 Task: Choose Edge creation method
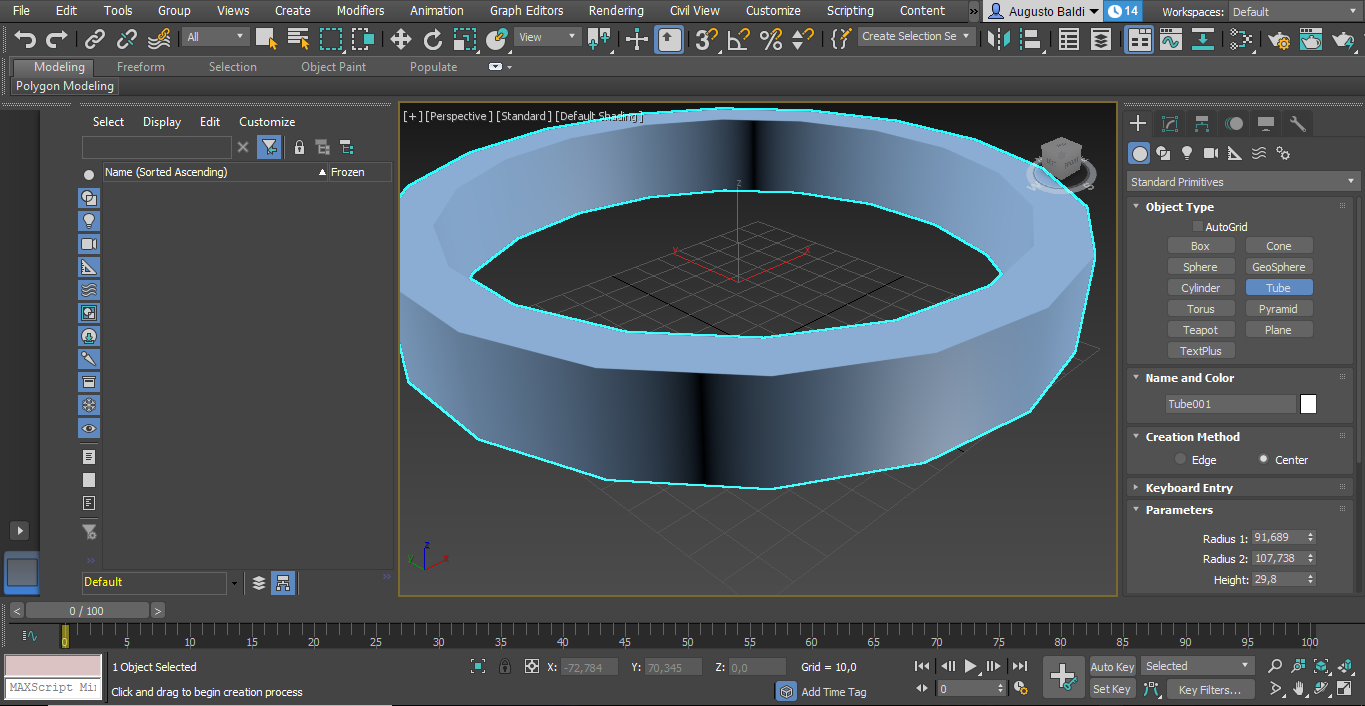tap(1180, 460)
